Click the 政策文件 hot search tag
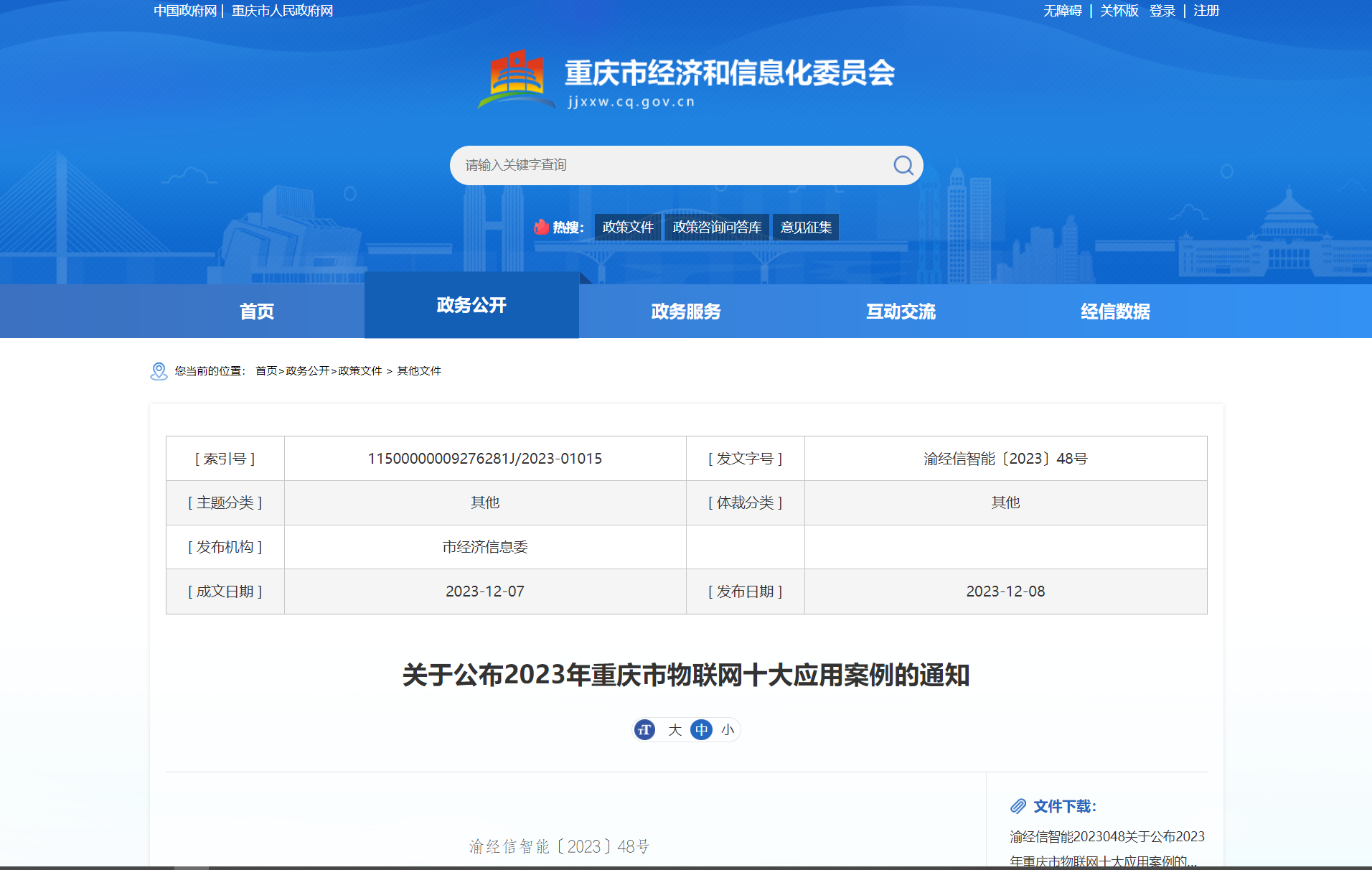 pos(628,228)
